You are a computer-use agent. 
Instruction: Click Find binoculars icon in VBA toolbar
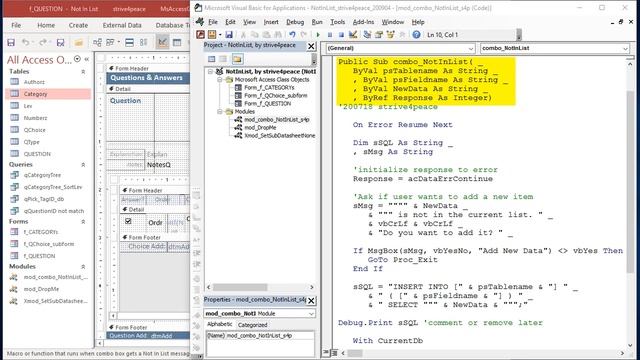click(278, 35)
